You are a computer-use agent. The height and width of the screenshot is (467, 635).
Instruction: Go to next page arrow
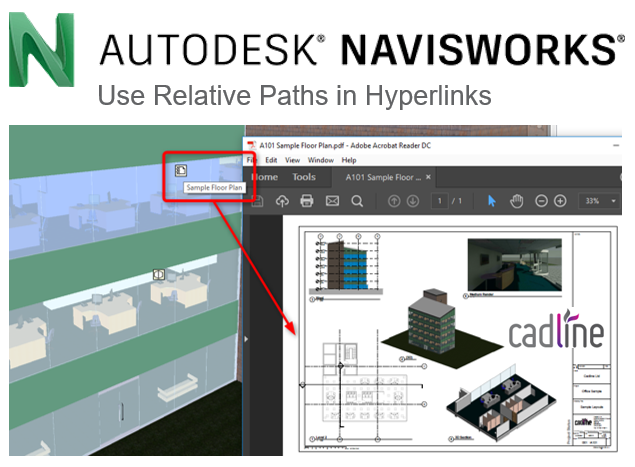pos(413,201)
